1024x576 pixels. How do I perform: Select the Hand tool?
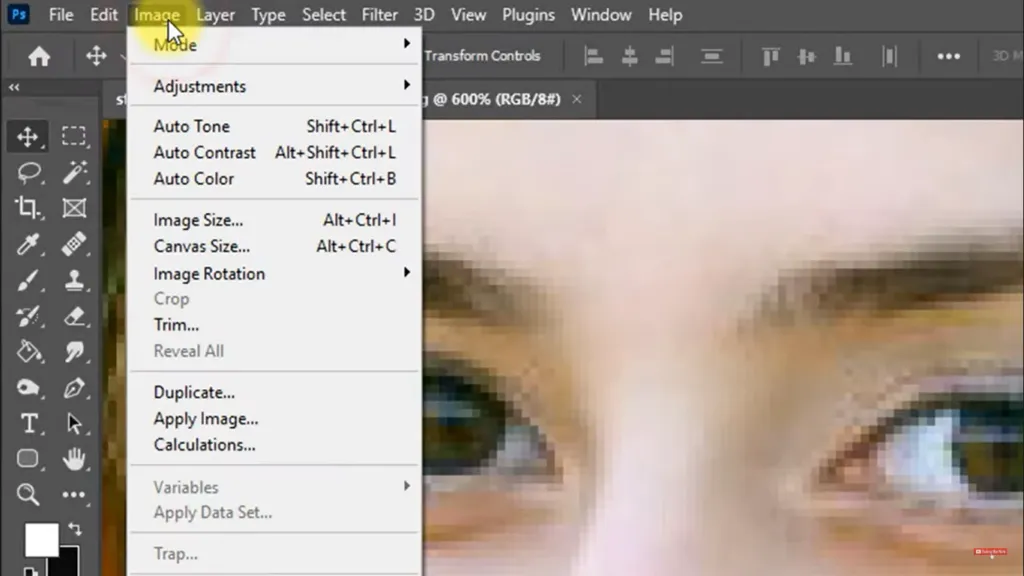74,459
